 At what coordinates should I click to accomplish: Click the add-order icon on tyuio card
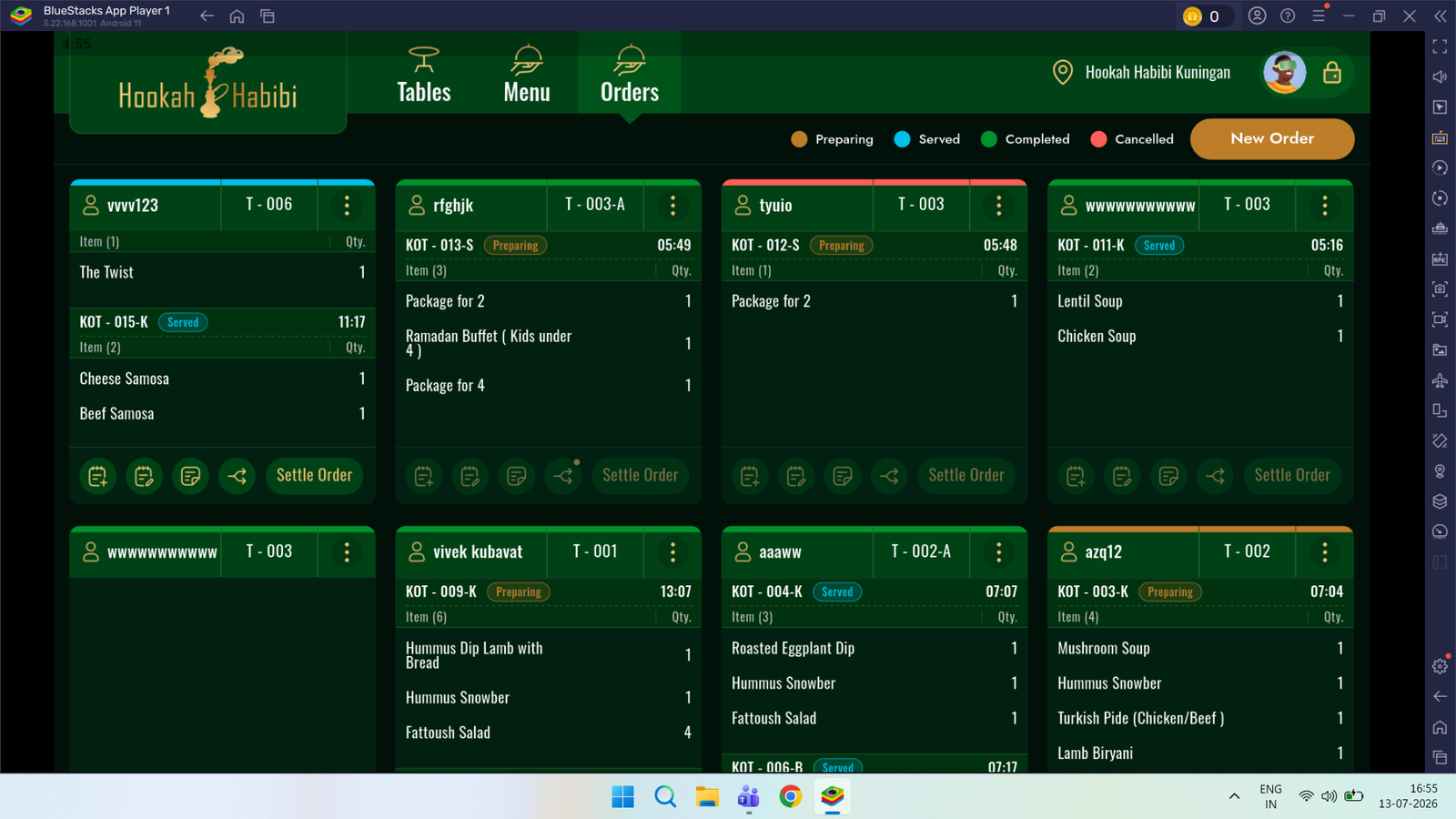pyautogui.click(x=750, y=476)
